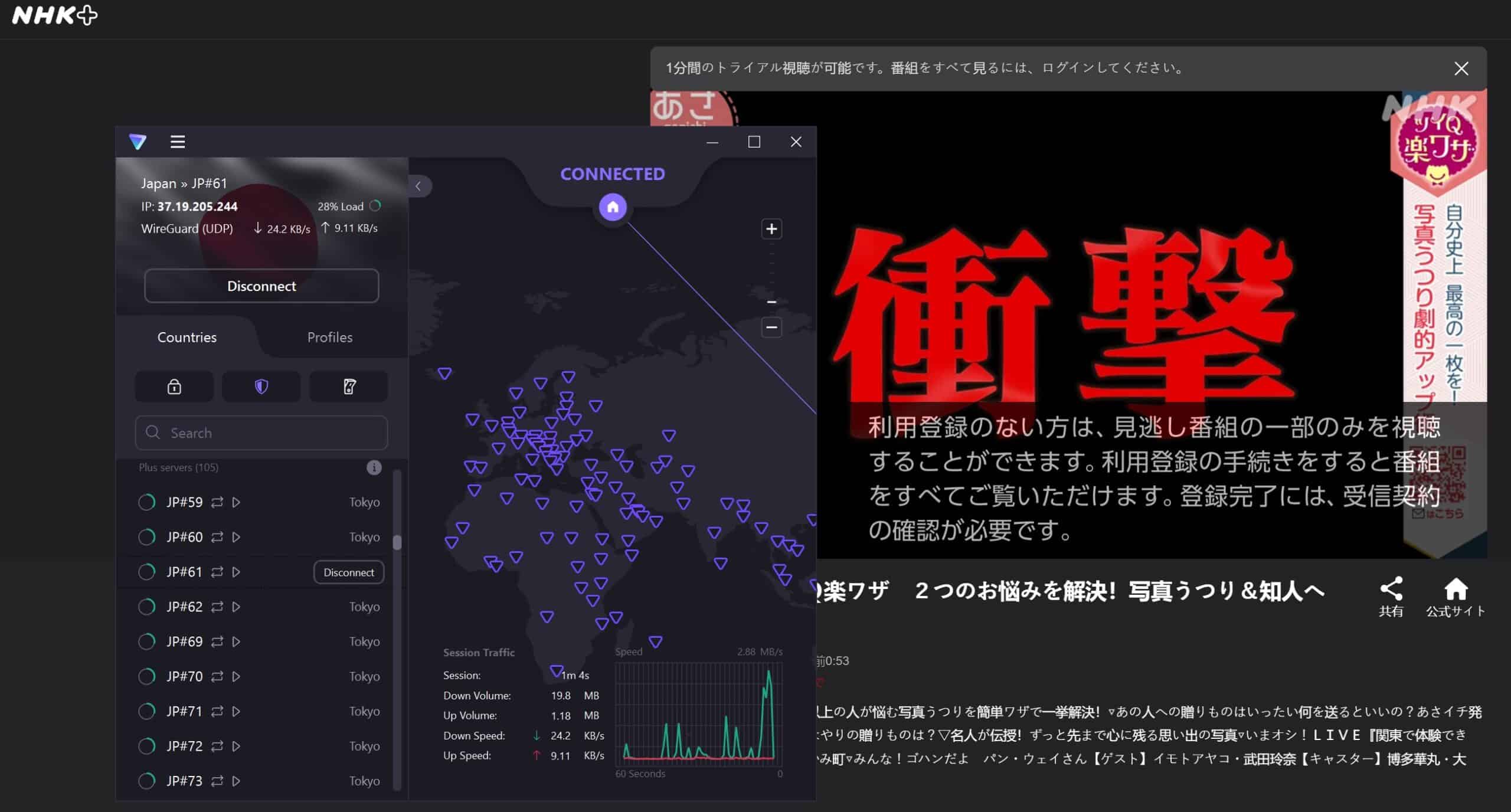
Task: Click the JP#61 load indicator circle
Action: click(x=146, y=572)
